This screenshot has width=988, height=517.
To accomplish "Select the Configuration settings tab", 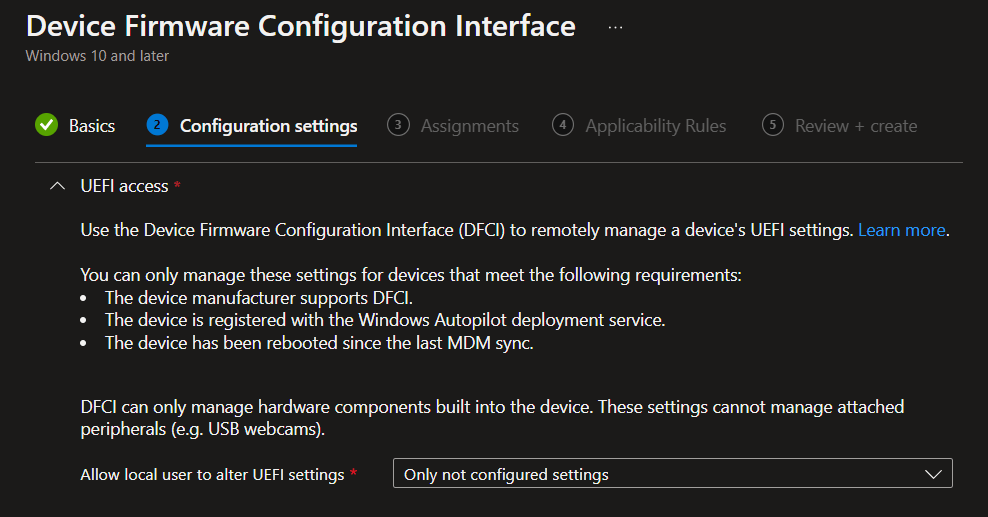I will click(x=268, y=126).
